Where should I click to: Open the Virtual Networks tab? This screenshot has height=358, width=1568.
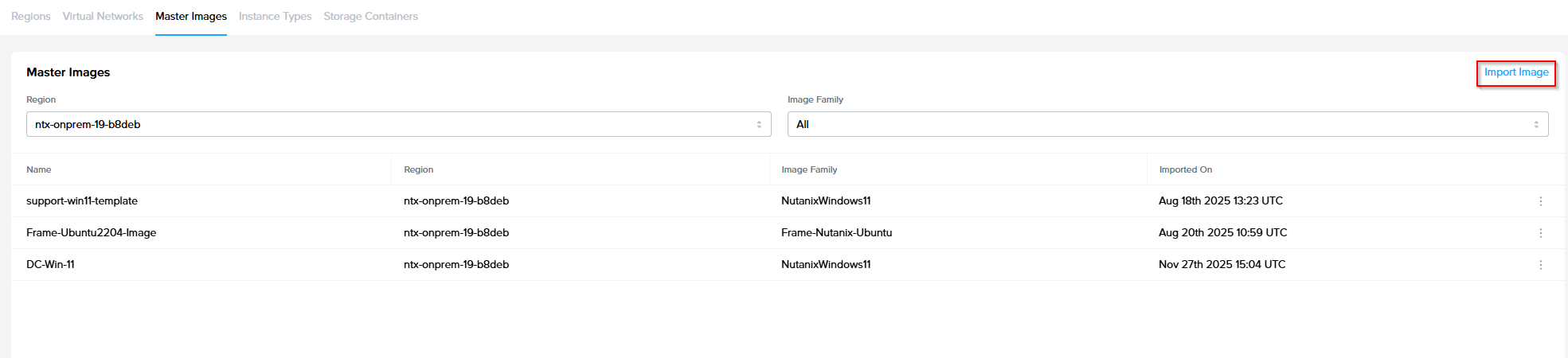click(103, 16)
